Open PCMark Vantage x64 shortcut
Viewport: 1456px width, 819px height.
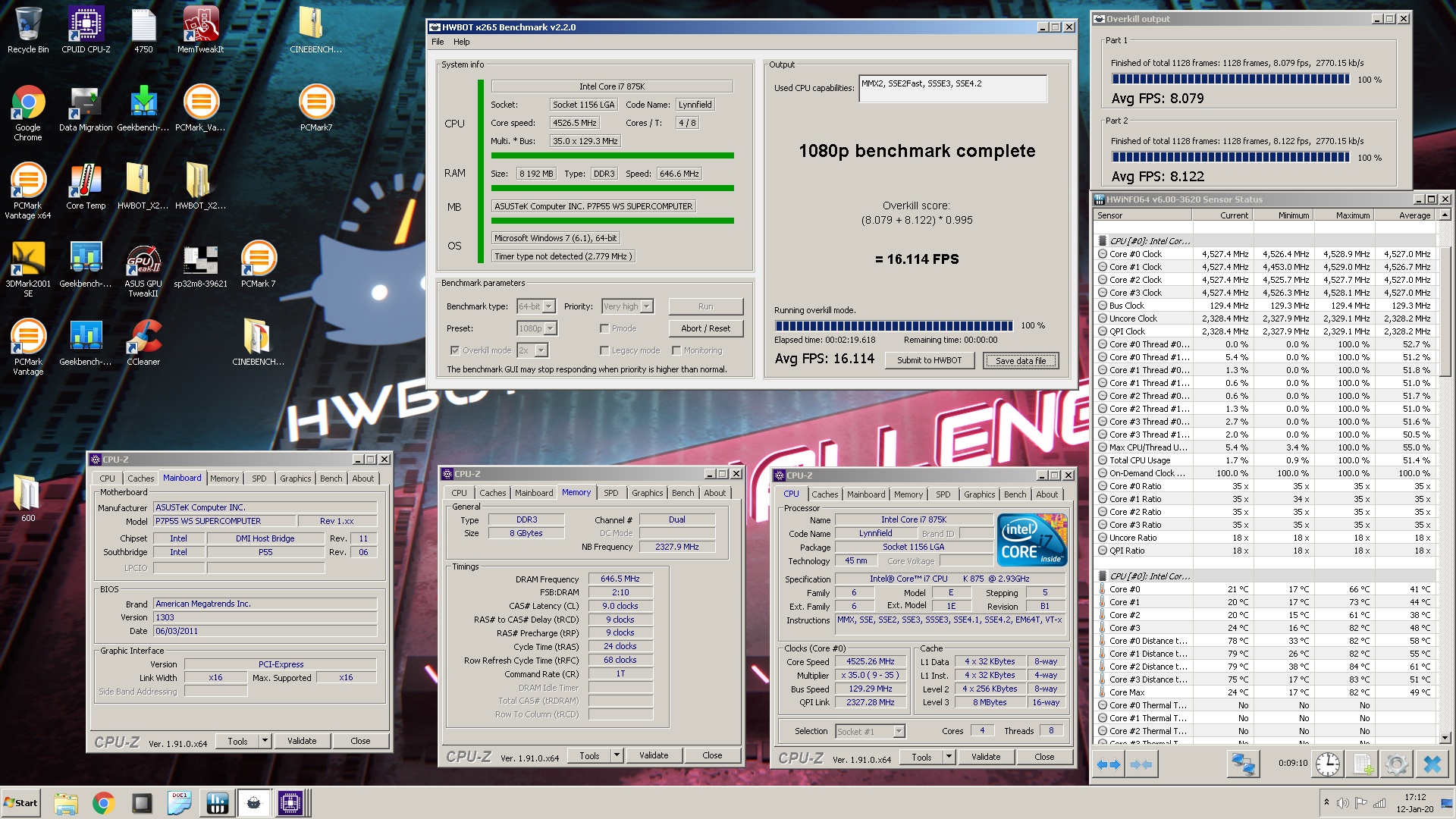(x=28, y=191)
